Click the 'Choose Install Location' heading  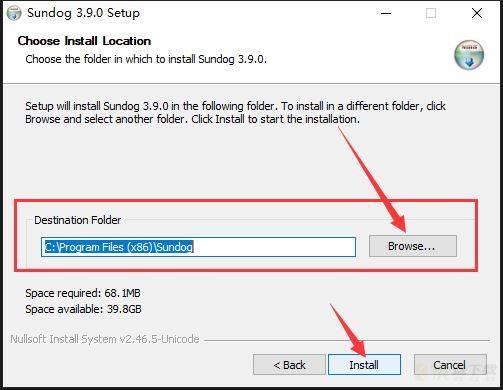(x=84, y=41)
